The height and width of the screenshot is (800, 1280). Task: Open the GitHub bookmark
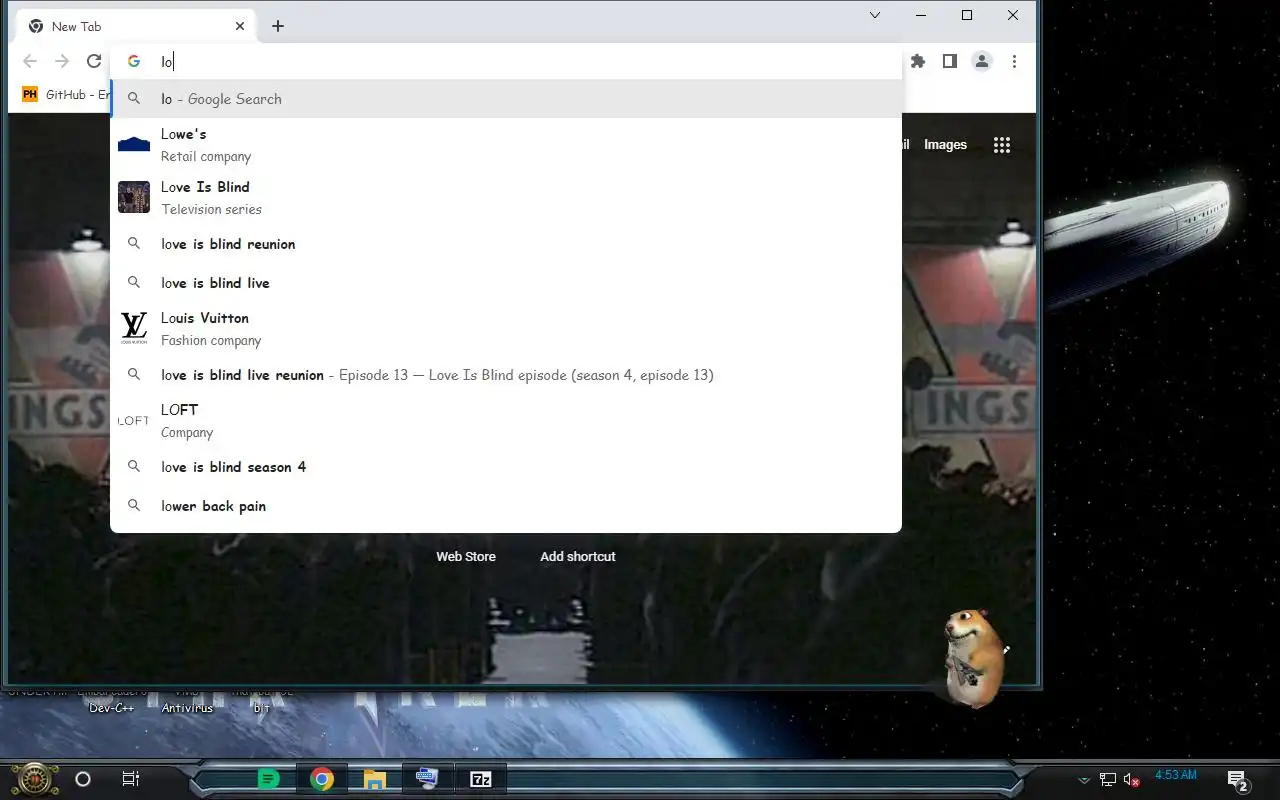coord(65,94)
